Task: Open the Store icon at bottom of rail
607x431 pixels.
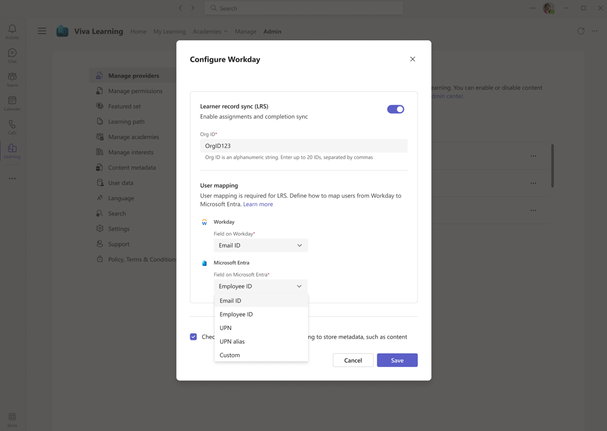Action: click(12, 419)
